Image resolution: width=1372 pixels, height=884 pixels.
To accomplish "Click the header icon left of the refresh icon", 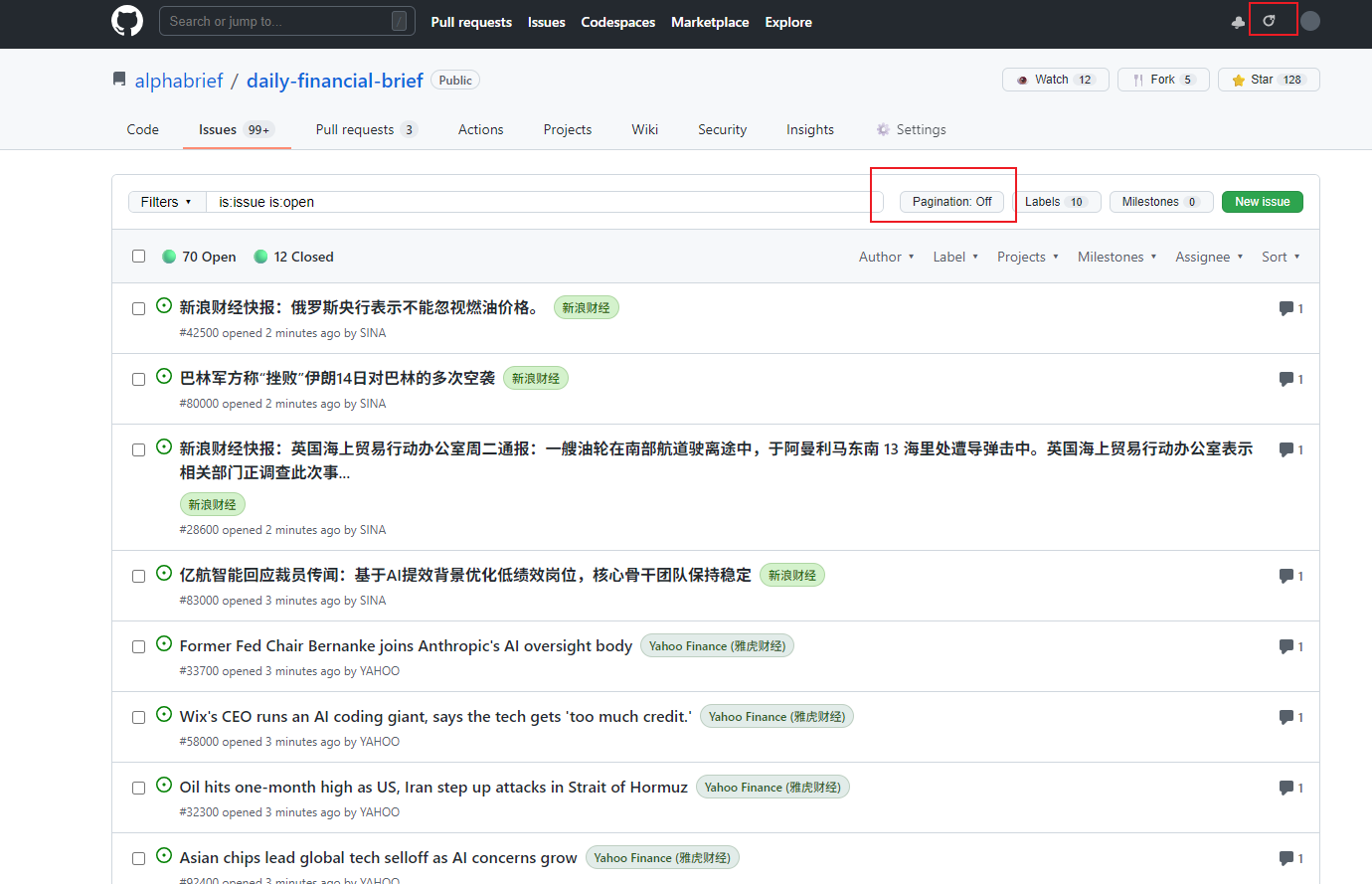I will pos(1238,22).
